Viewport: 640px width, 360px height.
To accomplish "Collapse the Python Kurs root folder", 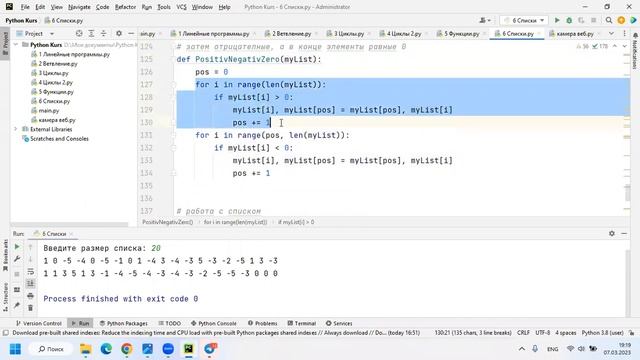I will [x=16, y=44].
